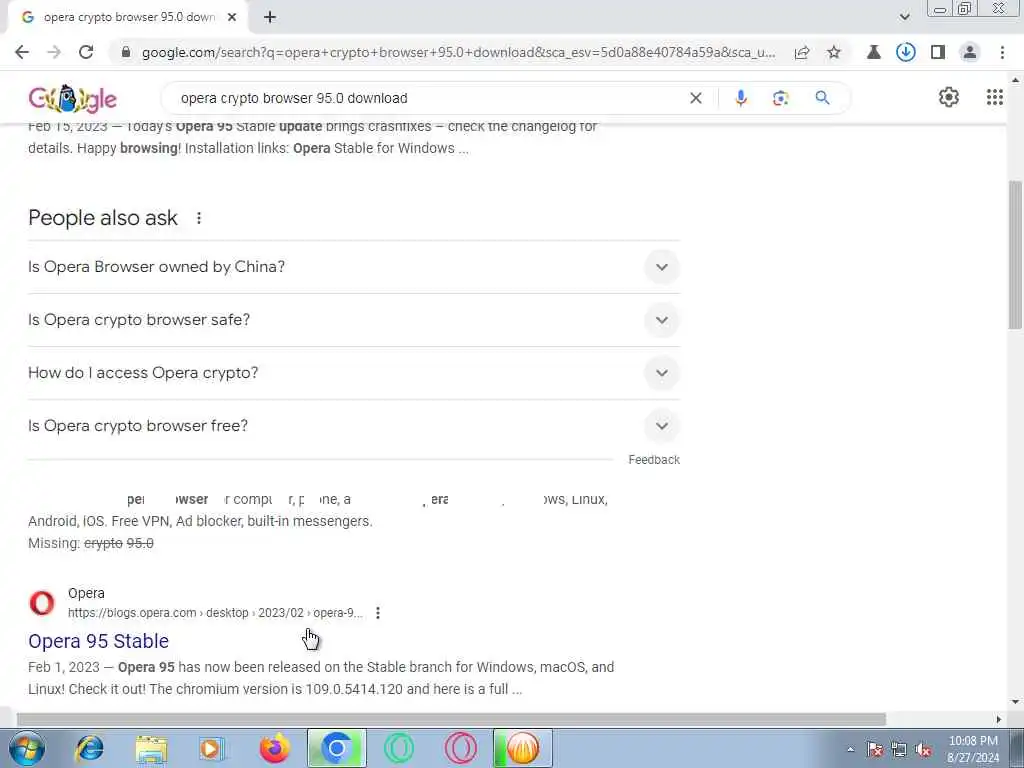Image resolution: width=1024 pixels, height=768 pixels.
Task: Open Windows Media Player from taskbar
Action: tap(212, 748)
